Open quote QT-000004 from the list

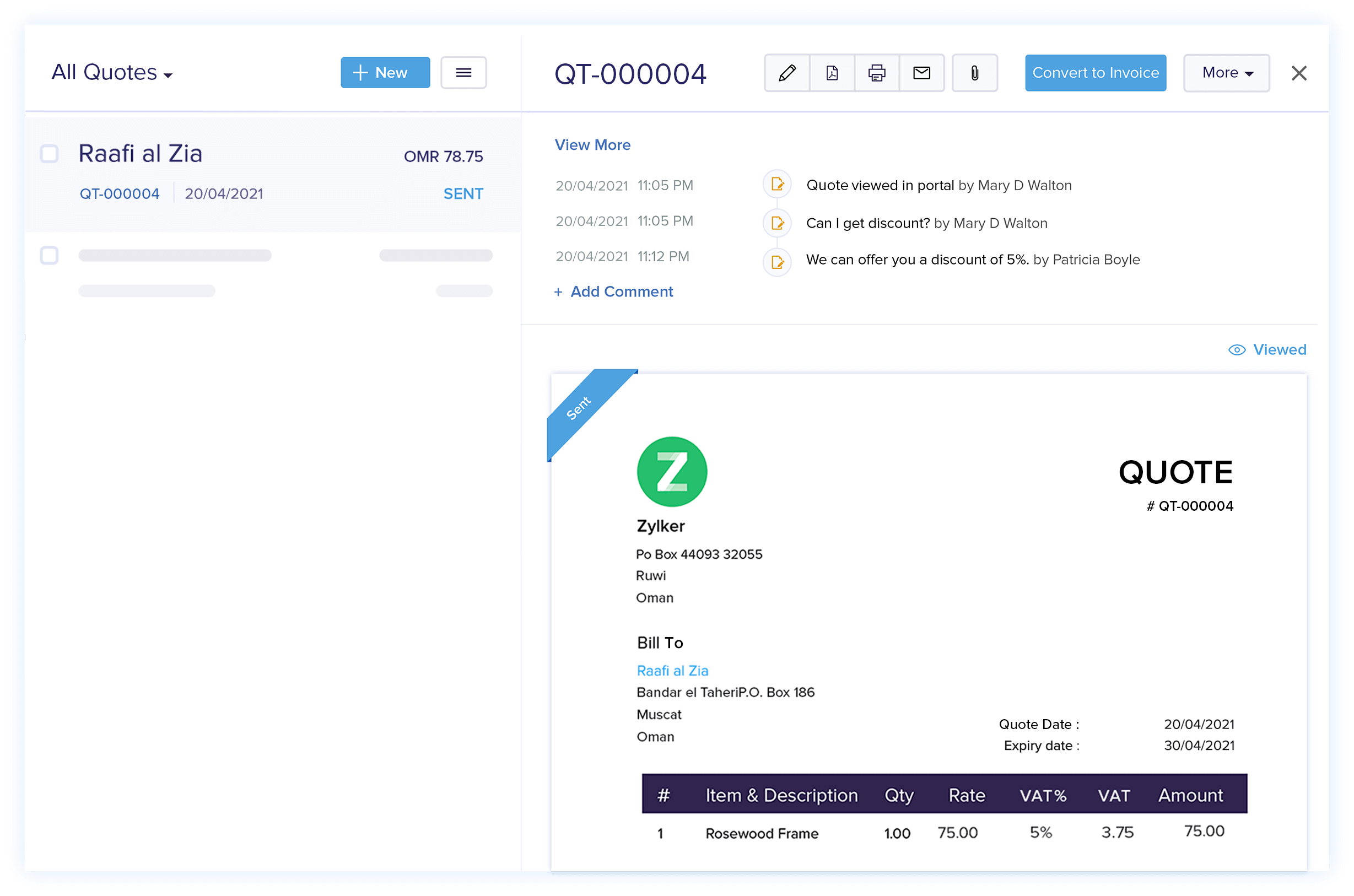(120, 193)
